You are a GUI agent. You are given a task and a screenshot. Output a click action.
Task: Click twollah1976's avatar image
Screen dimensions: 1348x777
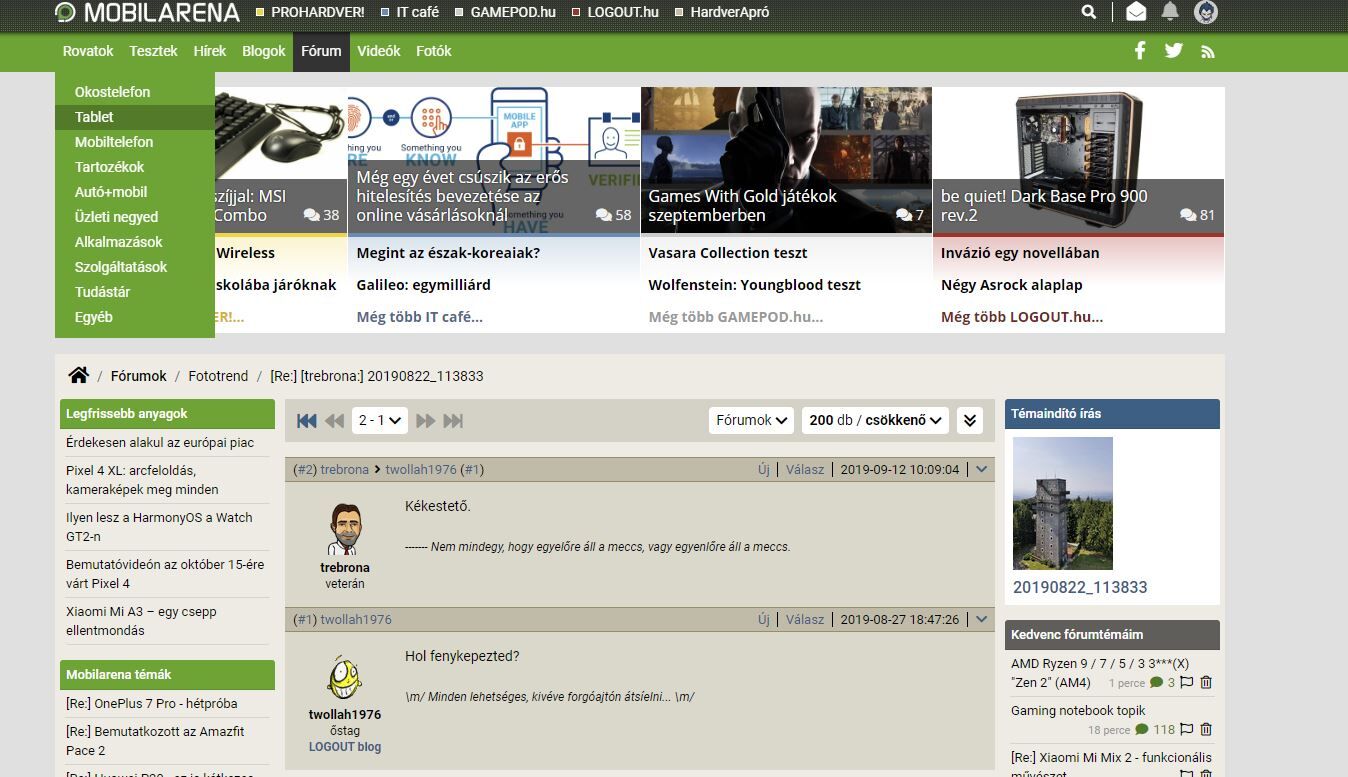click(x=345, y=678)
